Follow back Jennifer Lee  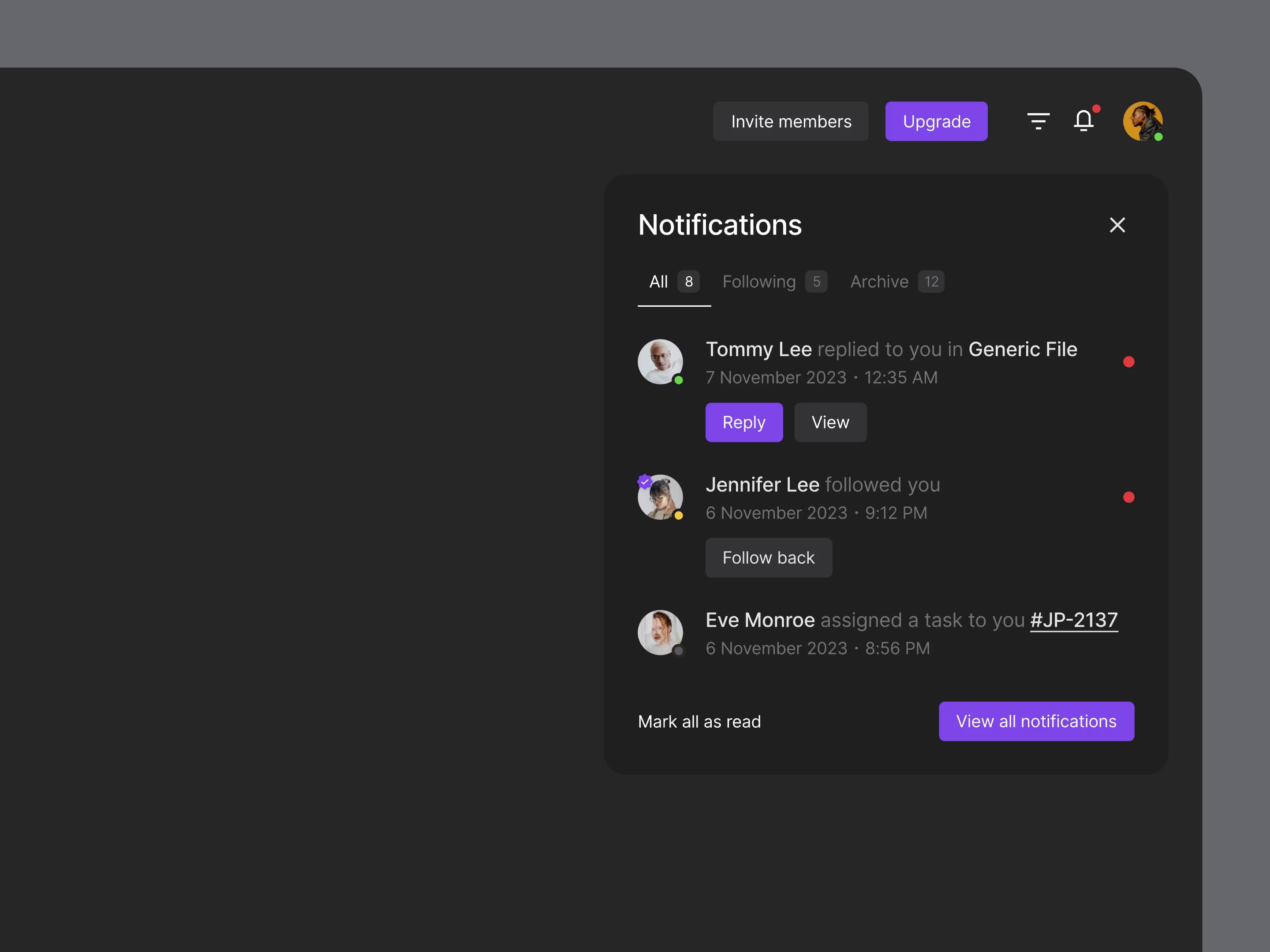(768, 557)
